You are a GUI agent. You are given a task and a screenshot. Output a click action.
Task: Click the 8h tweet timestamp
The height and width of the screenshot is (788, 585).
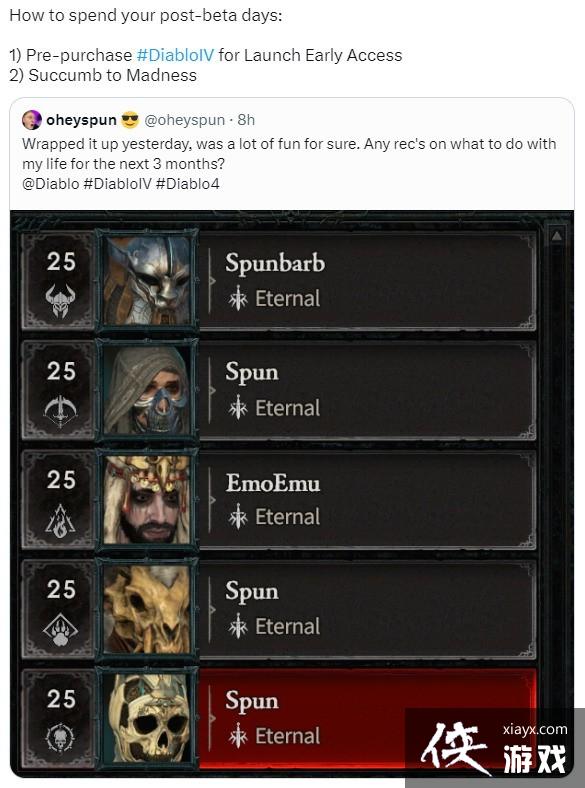(246, 120)
